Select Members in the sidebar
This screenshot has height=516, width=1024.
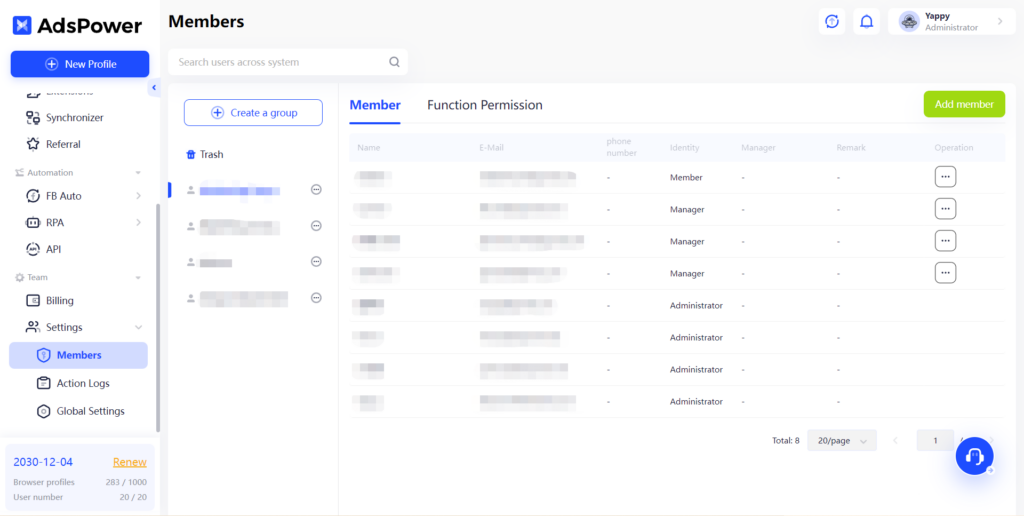click(x=78, y=355)
